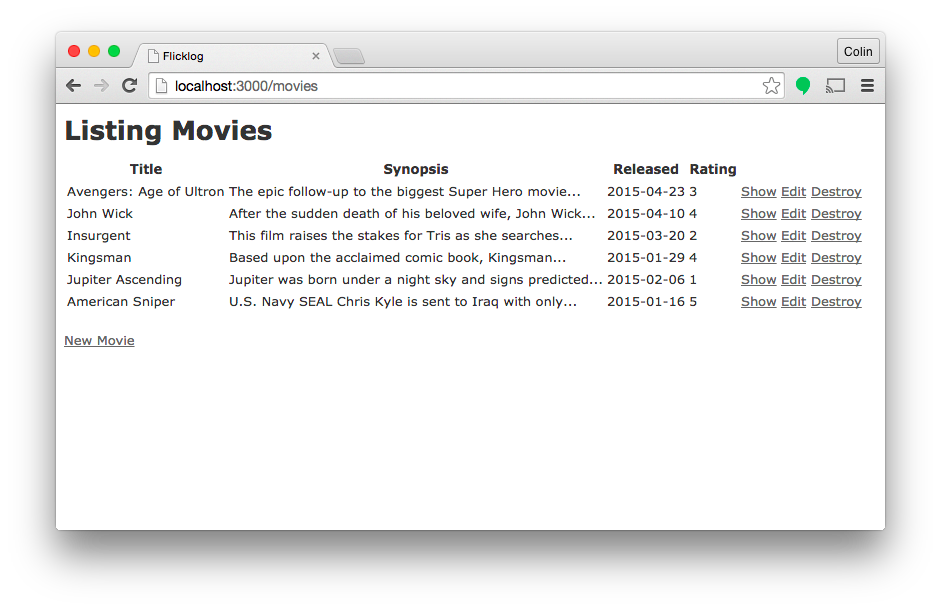Image resolution: width=941 pixels, height=610 pixels.
Task: Destroy the Avengers: Age of Ultron entry
Action: point(836,192)
